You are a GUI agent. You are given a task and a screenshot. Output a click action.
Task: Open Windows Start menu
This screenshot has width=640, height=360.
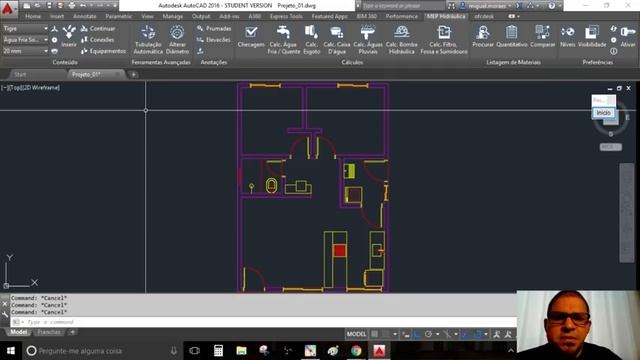pyautogui.click(x=11, y=351)
